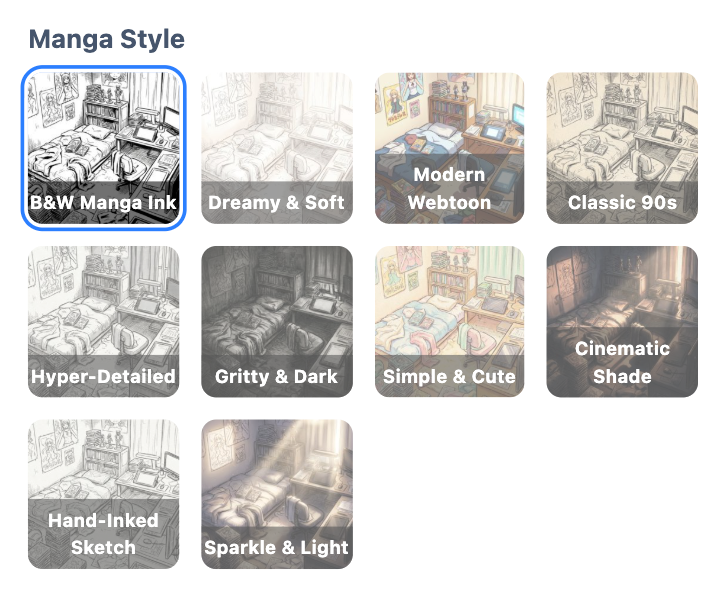Click the 'Classic 90s' caption label

click(x=622, y=203)
